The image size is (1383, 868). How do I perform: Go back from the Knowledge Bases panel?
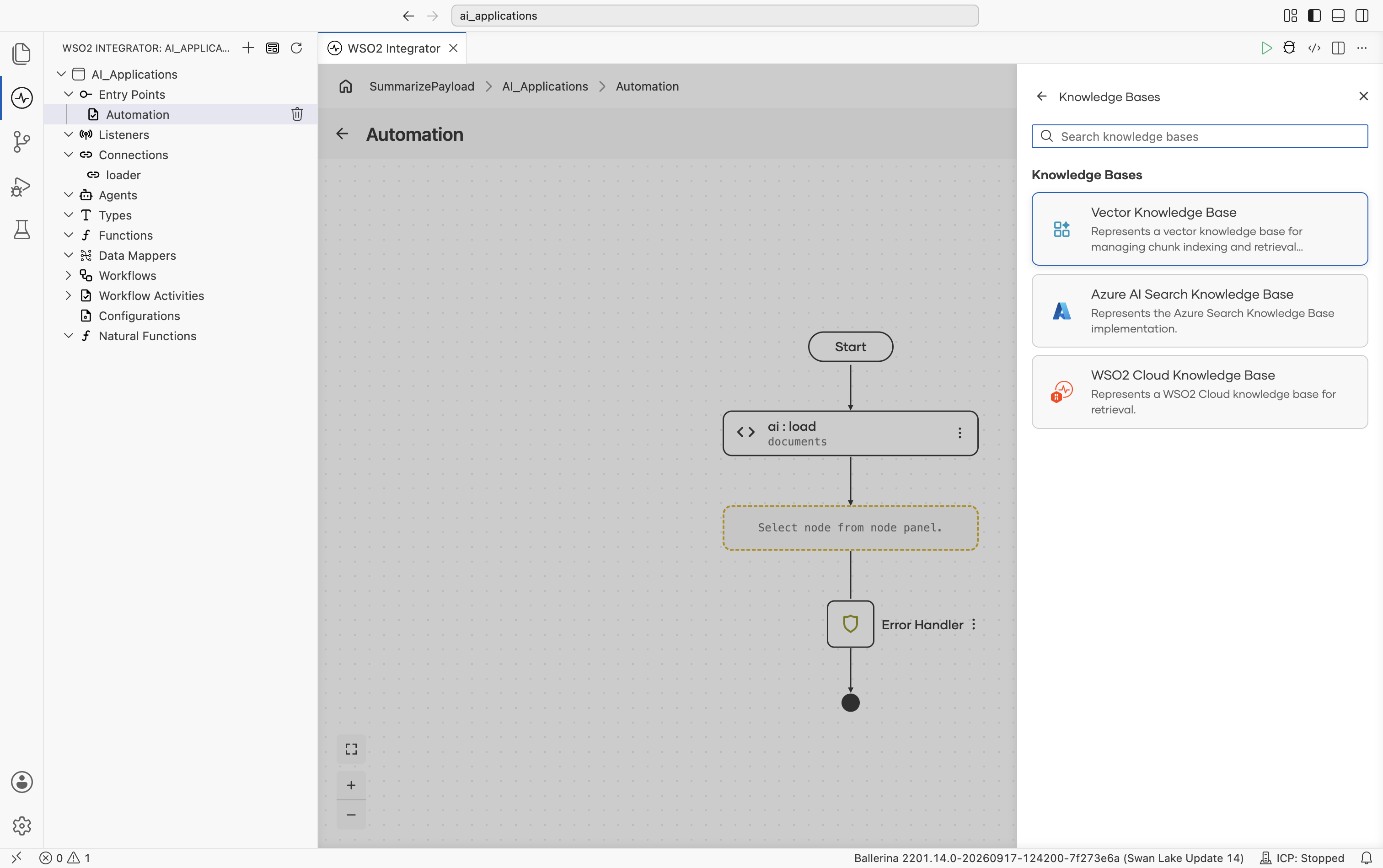pyautogui.click(x=1042, y=96)
